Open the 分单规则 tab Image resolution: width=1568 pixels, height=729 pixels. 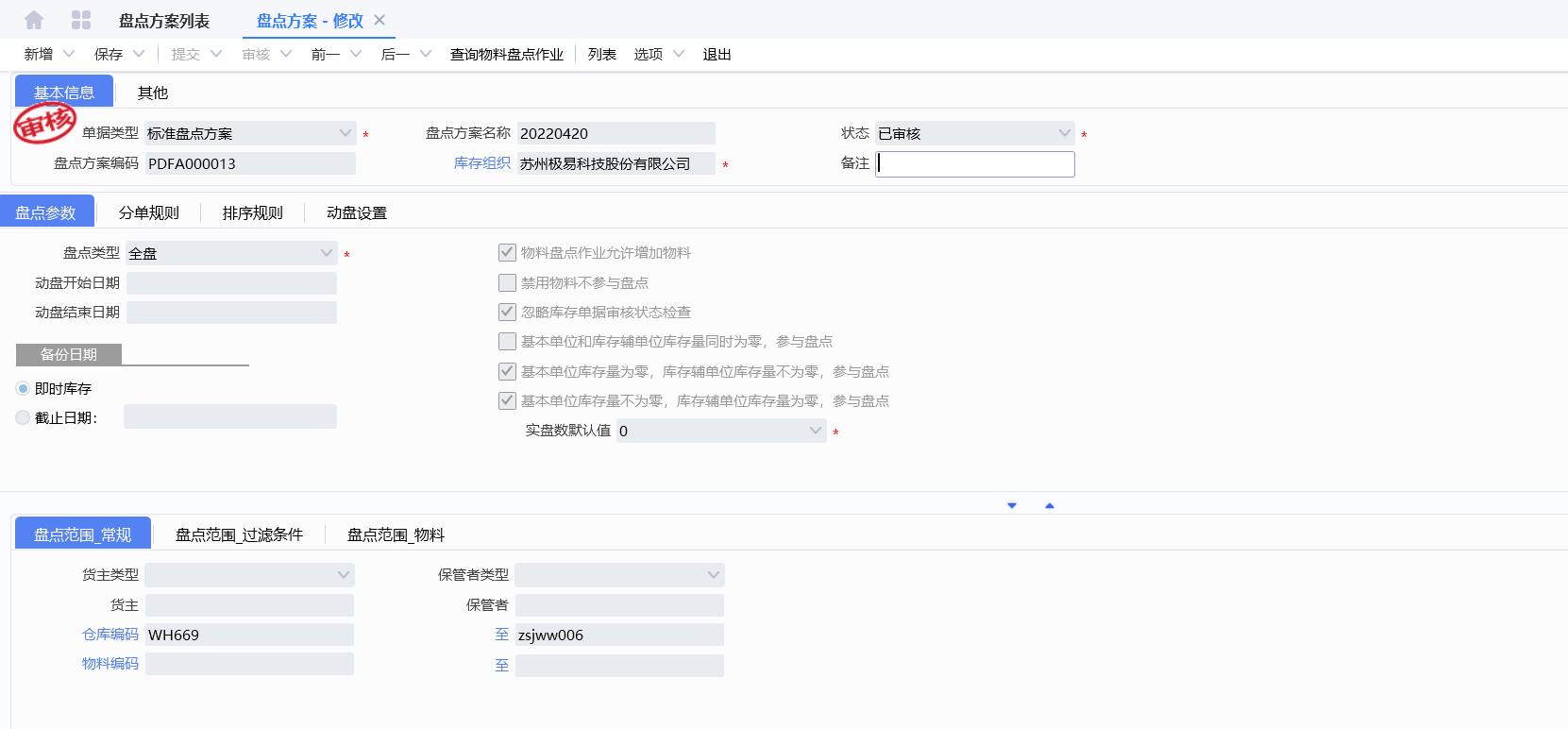tap(149, 212)
